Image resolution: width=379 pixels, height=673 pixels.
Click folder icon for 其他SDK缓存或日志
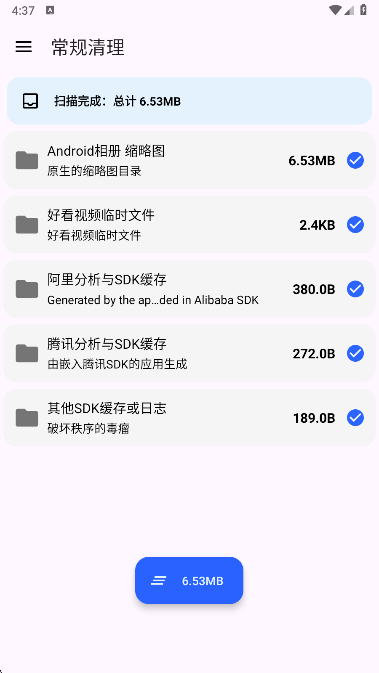pos(27,418)
